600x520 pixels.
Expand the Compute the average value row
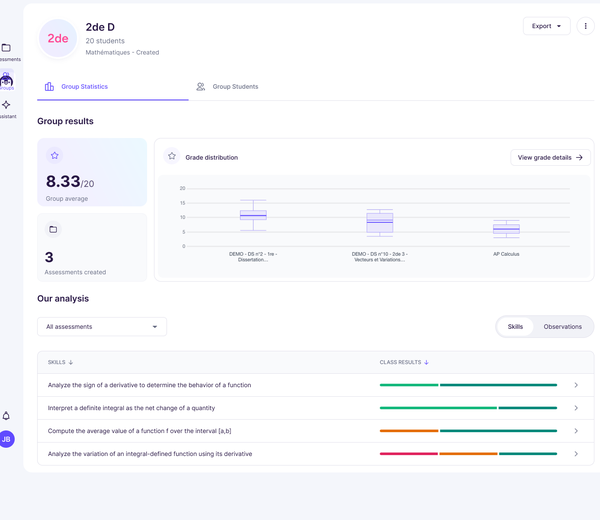576,431
